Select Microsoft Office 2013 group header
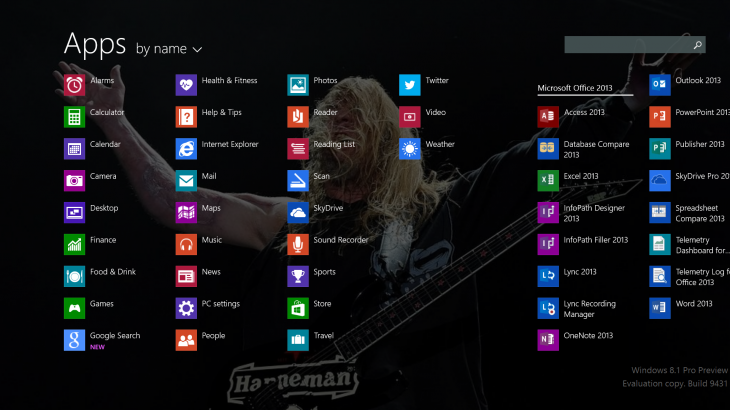Screen dimensions: 730x410 575,88
